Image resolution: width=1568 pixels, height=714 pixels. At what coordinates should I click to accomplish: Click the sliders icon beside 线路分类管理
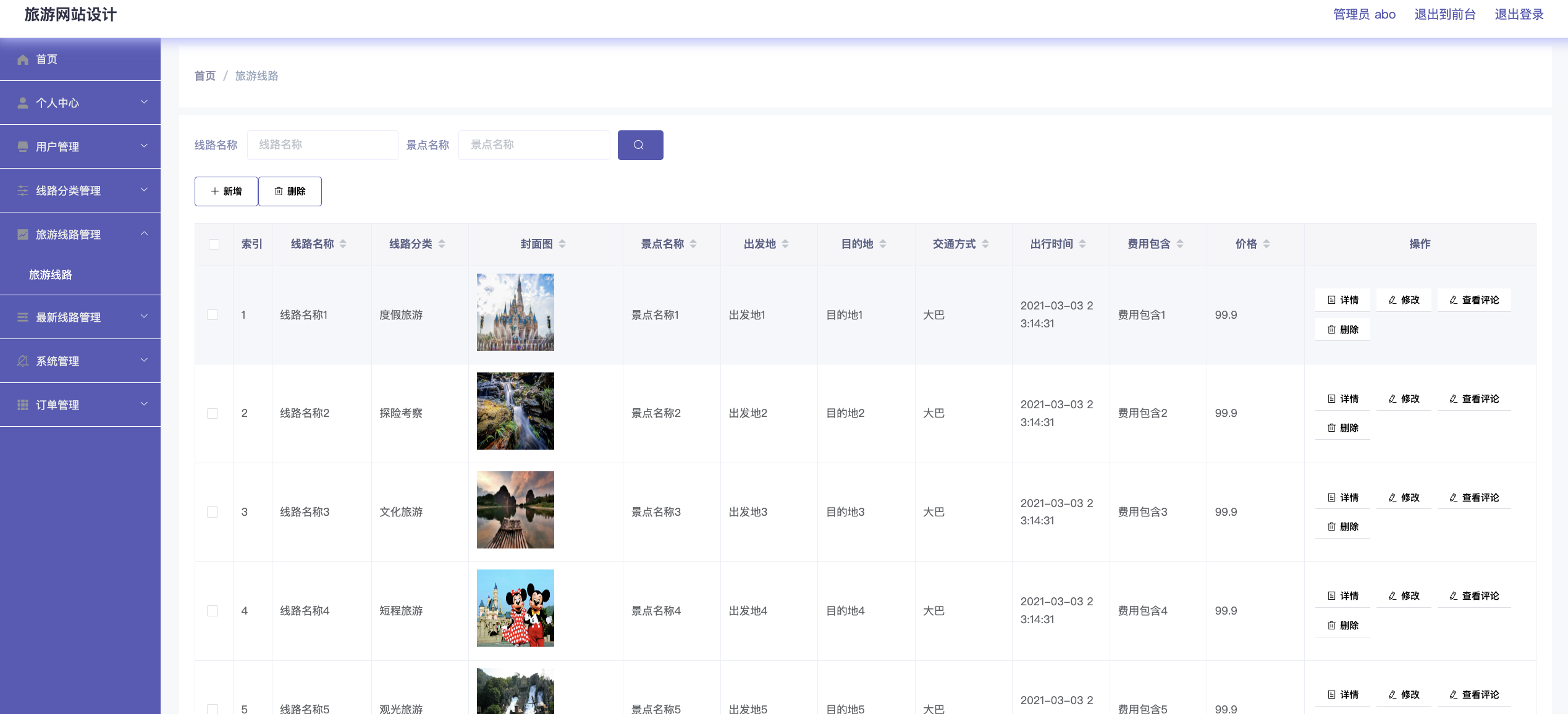(23, 191)
